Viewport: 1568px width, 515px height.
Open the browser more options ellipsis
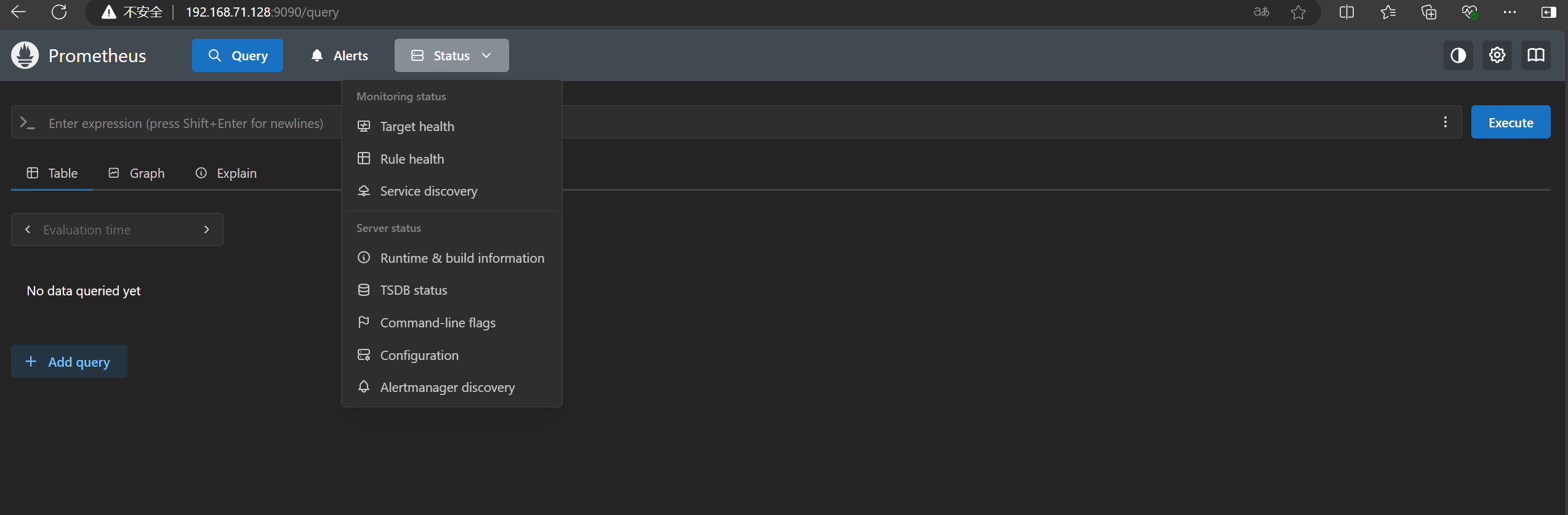click(1510, 12)
